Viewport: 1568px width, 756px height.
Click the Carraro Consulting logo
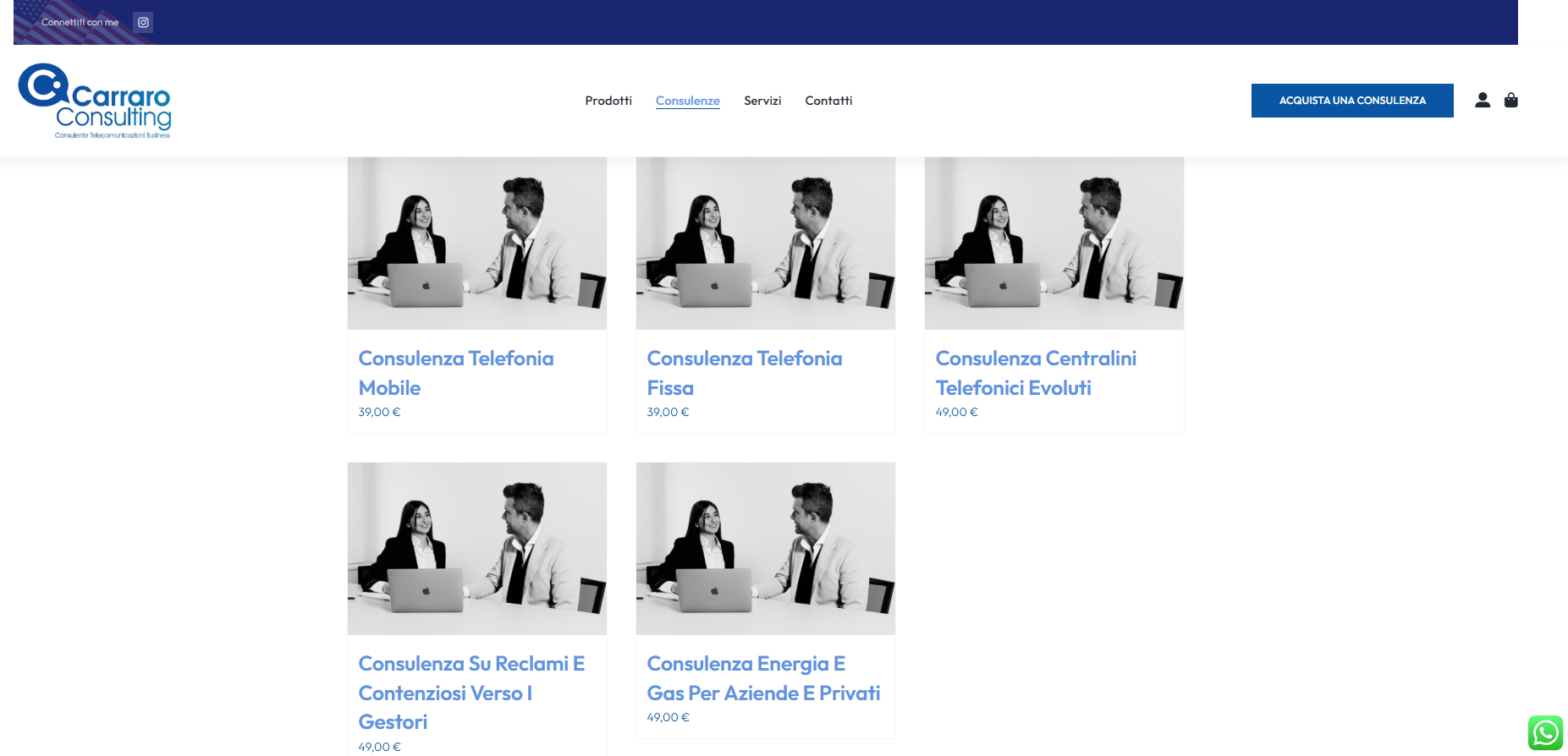pyautogui.click(x=95, y=101)
